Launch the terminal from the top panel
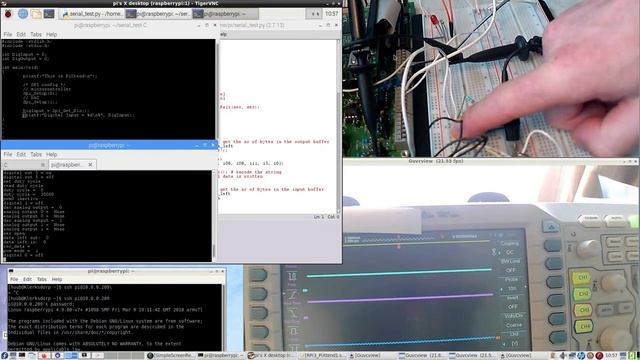Screen dimensions: 640x360 (49, 14)
